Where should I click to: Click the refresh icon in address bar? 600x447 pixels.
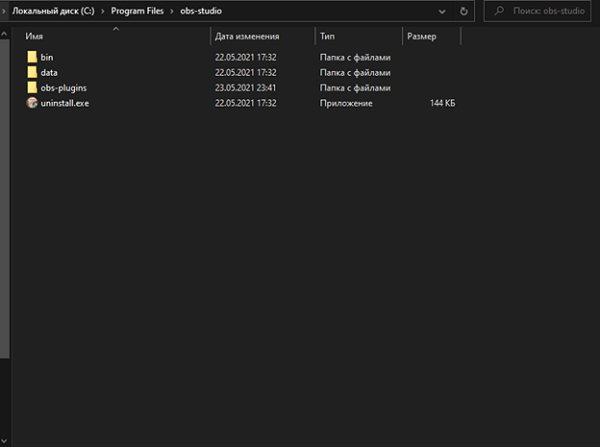click(x=464, y=11)
